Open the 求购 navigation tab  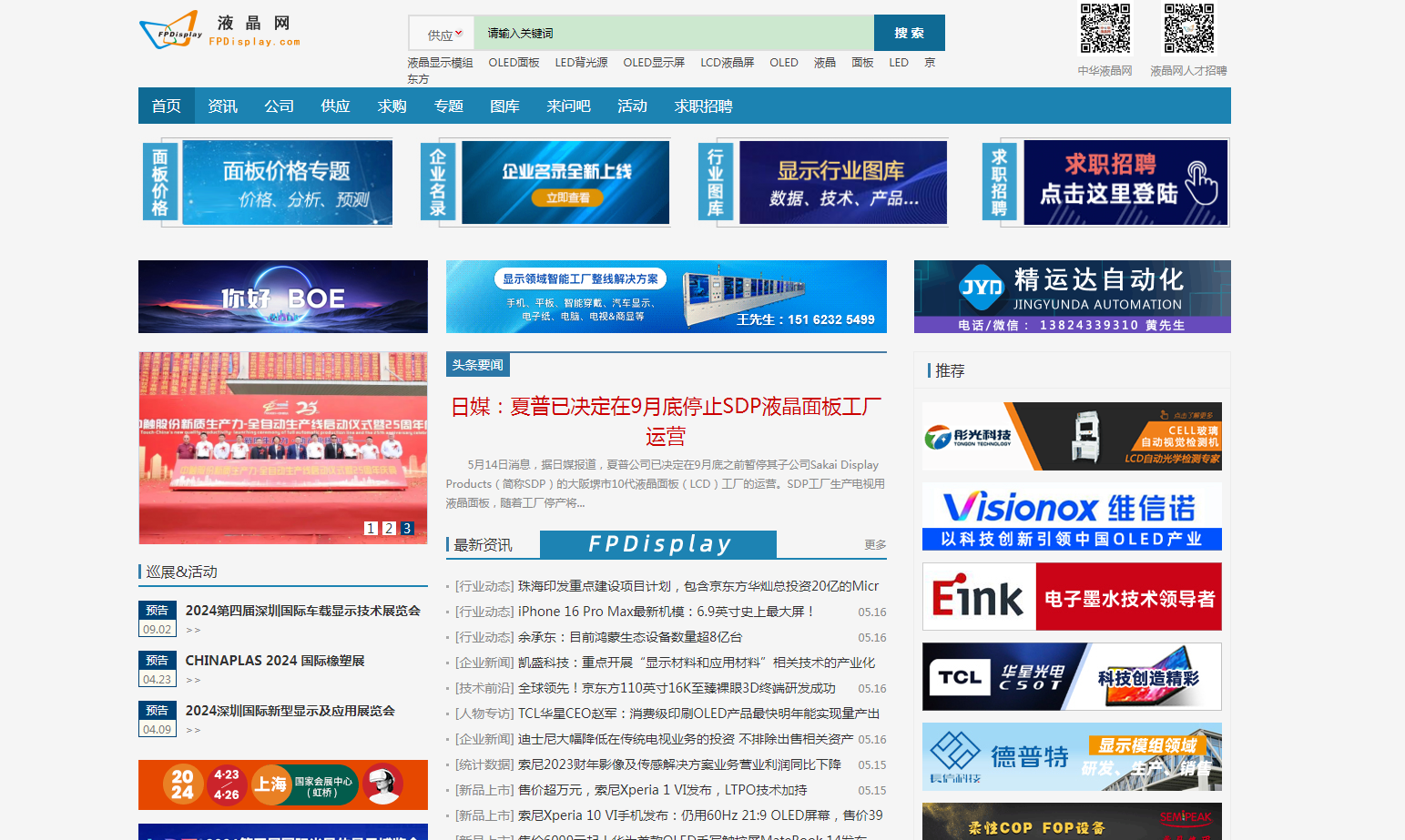pos(392,106)
